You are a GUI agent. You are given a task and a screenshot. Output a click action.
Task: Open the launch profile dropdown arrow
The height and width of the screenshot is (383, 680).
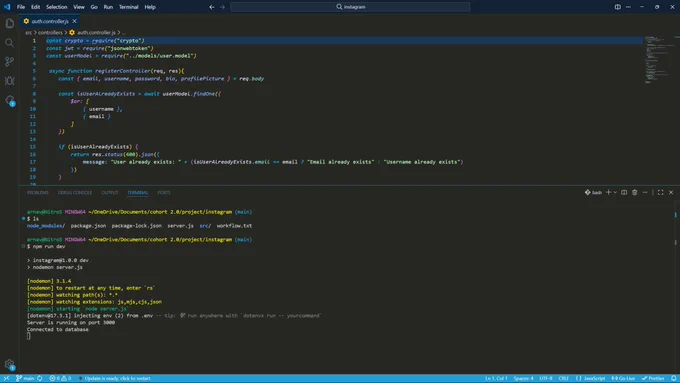pos(615,192)
